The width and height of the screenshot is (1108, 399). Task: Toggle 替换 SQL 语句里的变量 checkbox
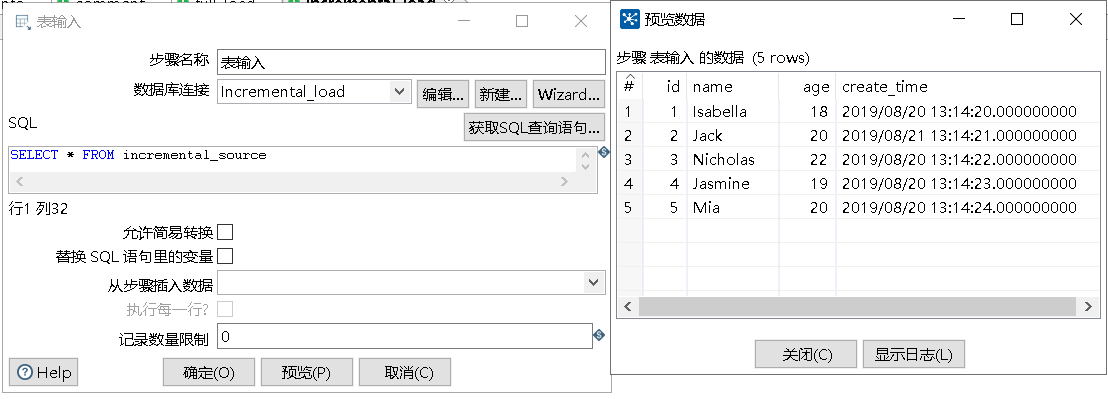tap(225, 256)
